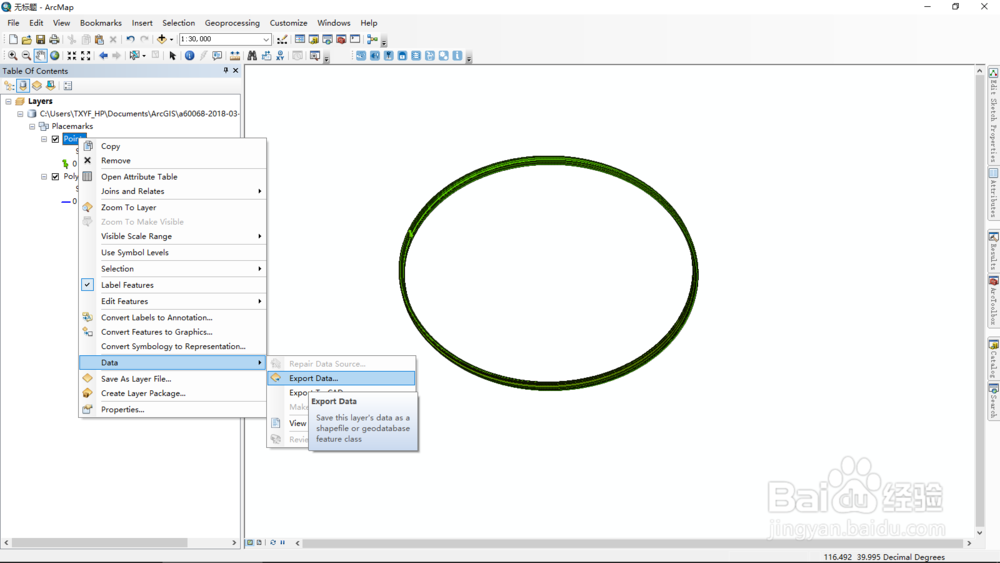Expand the Visible Scale Range submenu
Viewport: 1000px width, 563px height.
tap(172, 237)
